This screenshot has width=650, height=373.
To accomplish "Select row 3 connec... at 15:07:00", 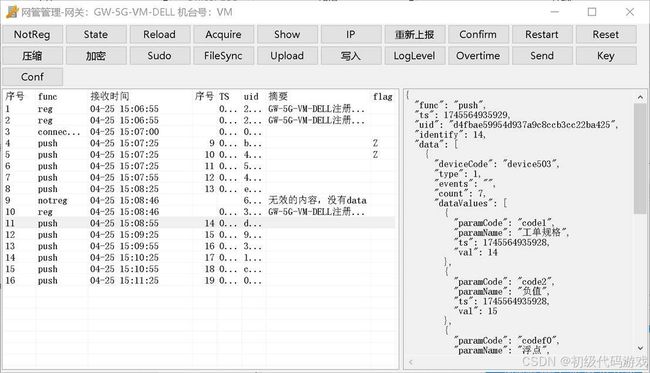I will pos(199,132).
